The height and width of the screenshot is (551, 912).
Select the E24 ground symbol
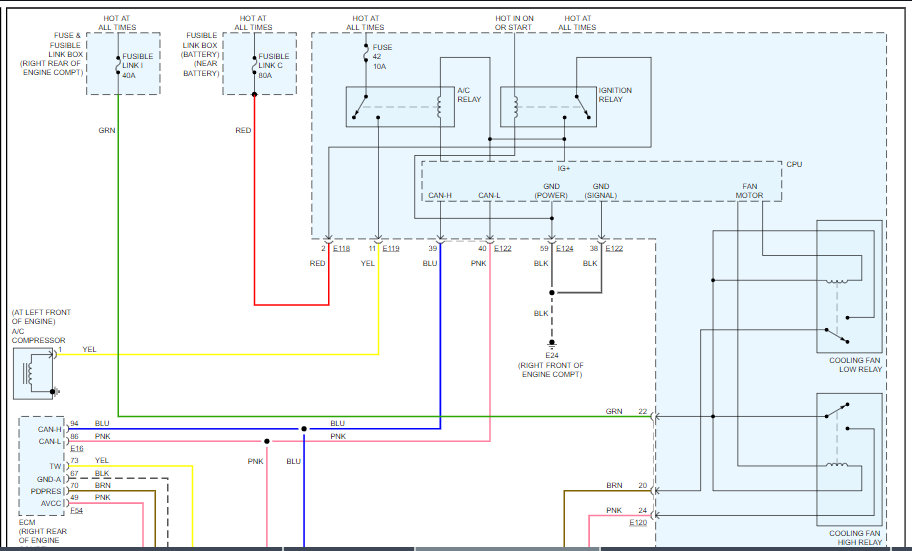tap(552, 344)
